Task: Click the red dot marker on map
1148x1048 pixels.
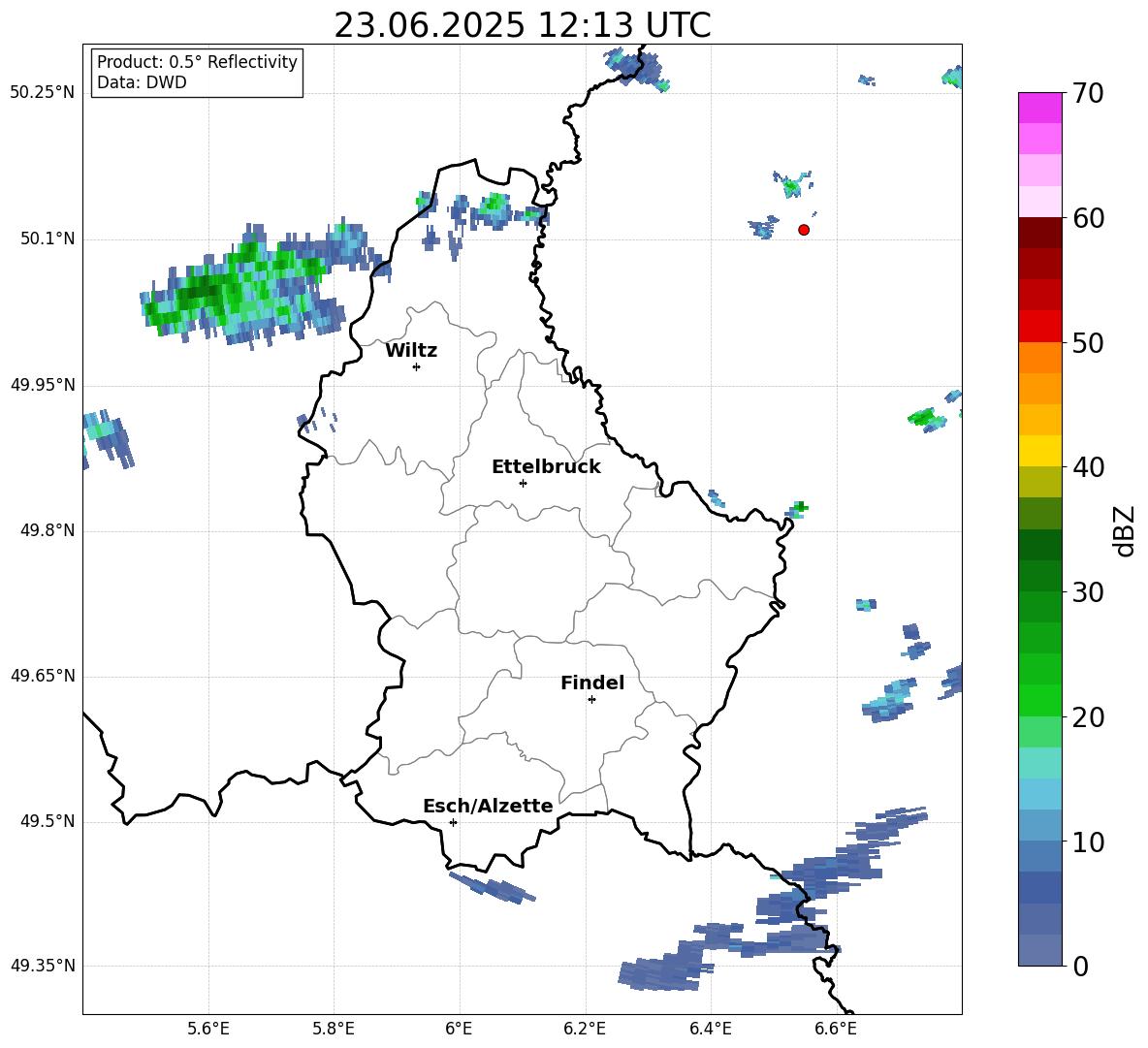Action: (x=804, y=230)
